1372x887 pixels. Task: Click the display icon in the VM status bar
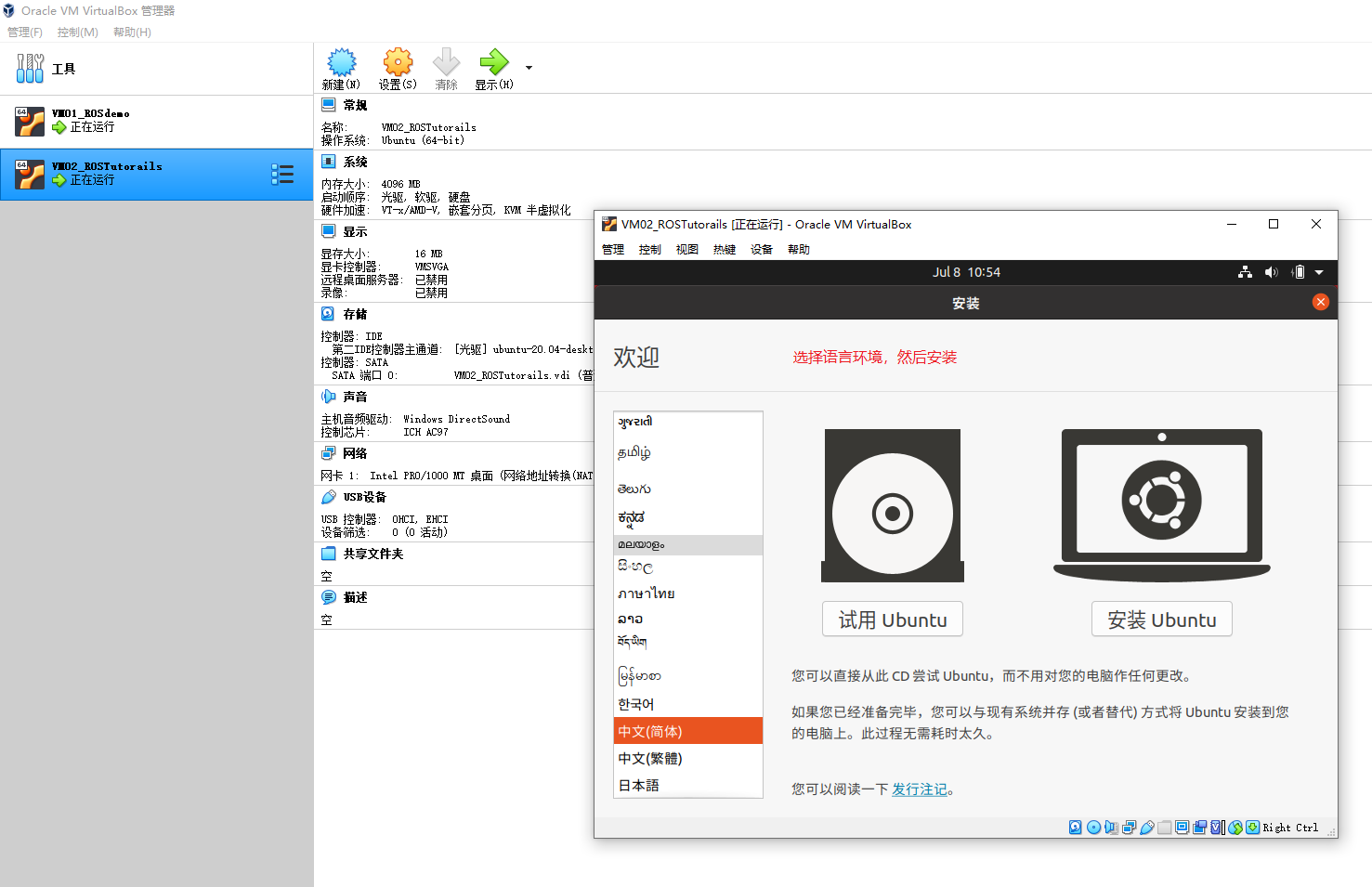[1183, 827]
